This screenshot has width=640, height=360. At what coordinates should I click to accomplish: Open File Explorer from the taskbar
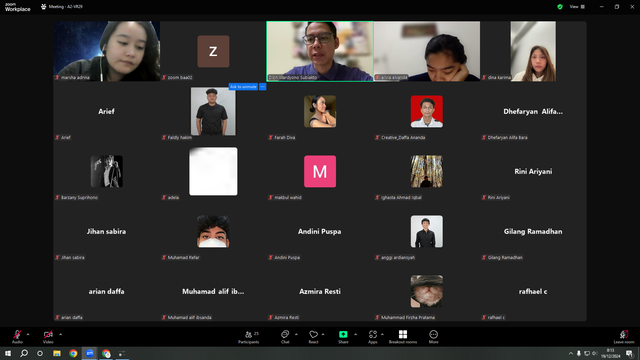click(x=57, y=353)
